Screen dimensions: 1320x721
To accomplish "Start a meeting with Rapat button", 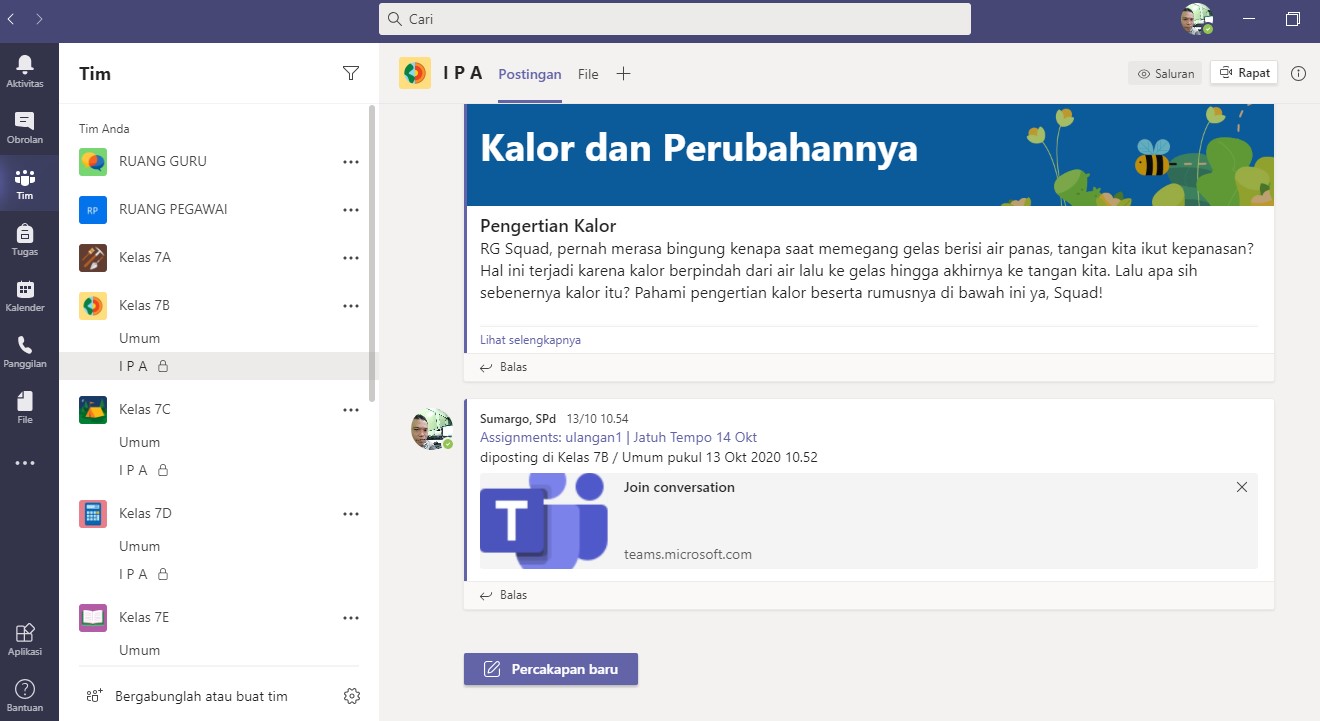I will click(1244, 73).
